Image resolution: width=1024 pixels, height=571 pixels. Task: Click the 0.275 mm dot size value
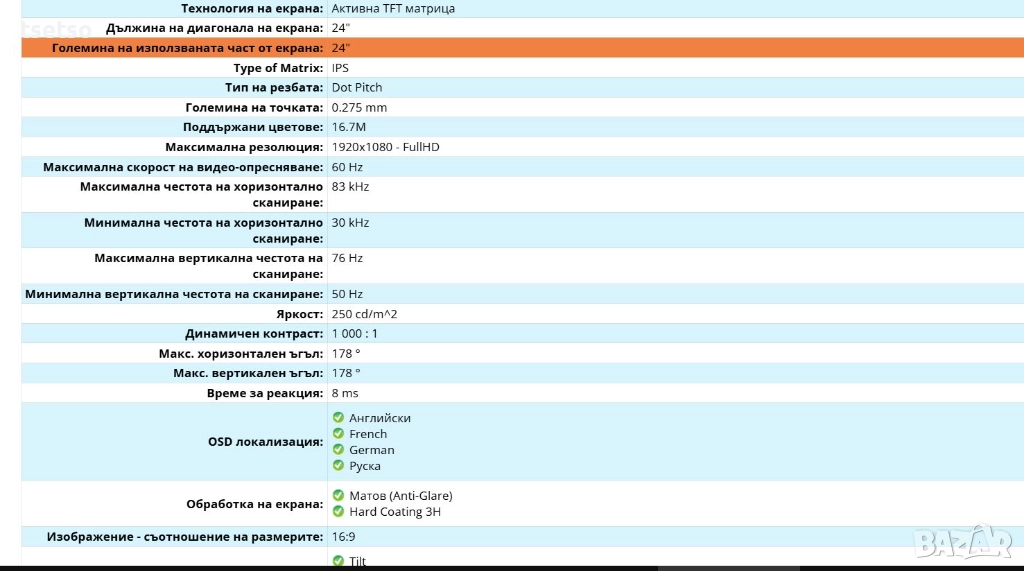tap(359, 107)
